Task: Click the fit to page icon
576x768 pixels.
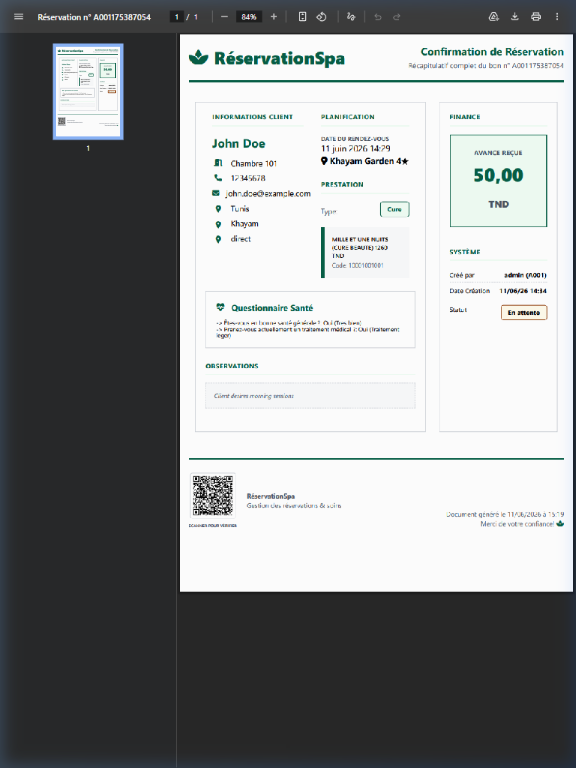Action: 303,17
